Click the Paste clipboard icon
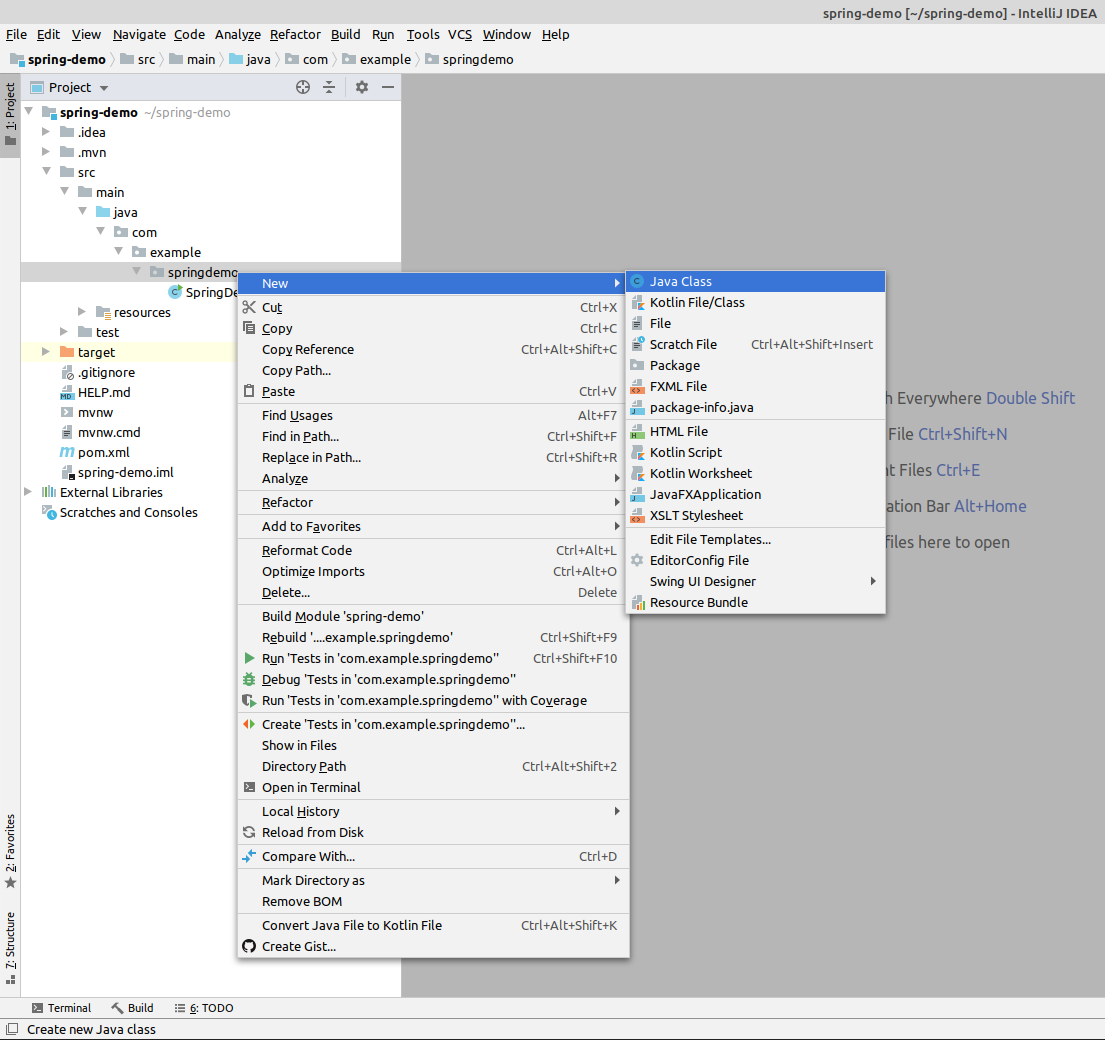 pos(249,391)
